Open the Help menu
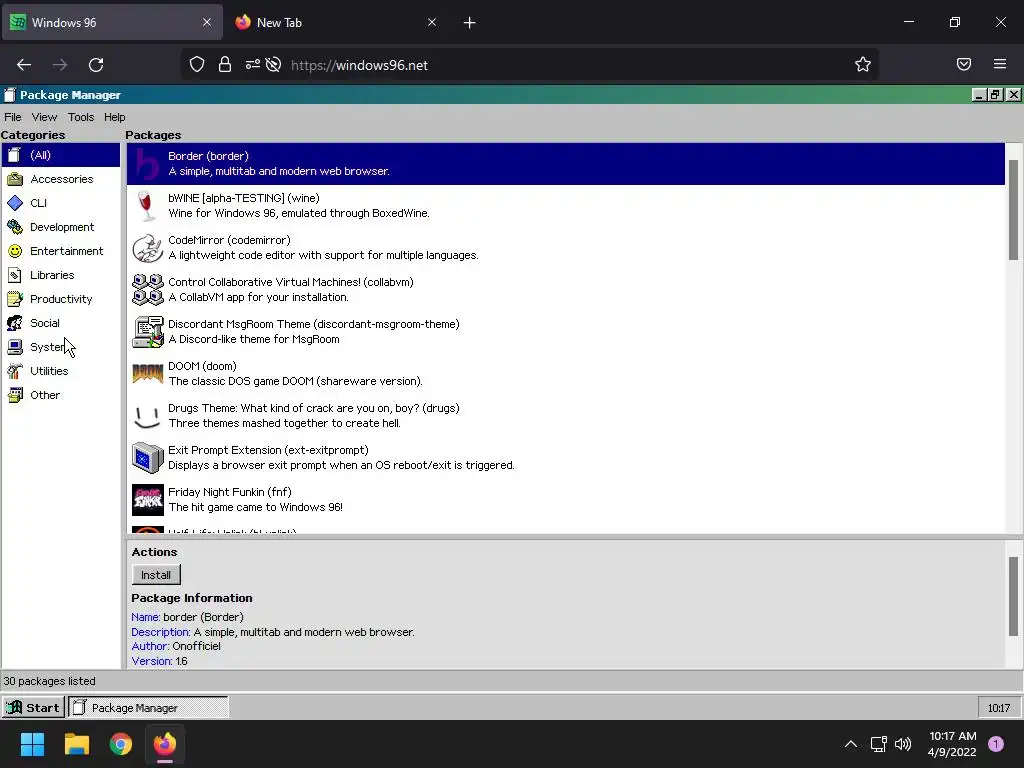This screenshot has height=768, width=1024. [114, 118]
